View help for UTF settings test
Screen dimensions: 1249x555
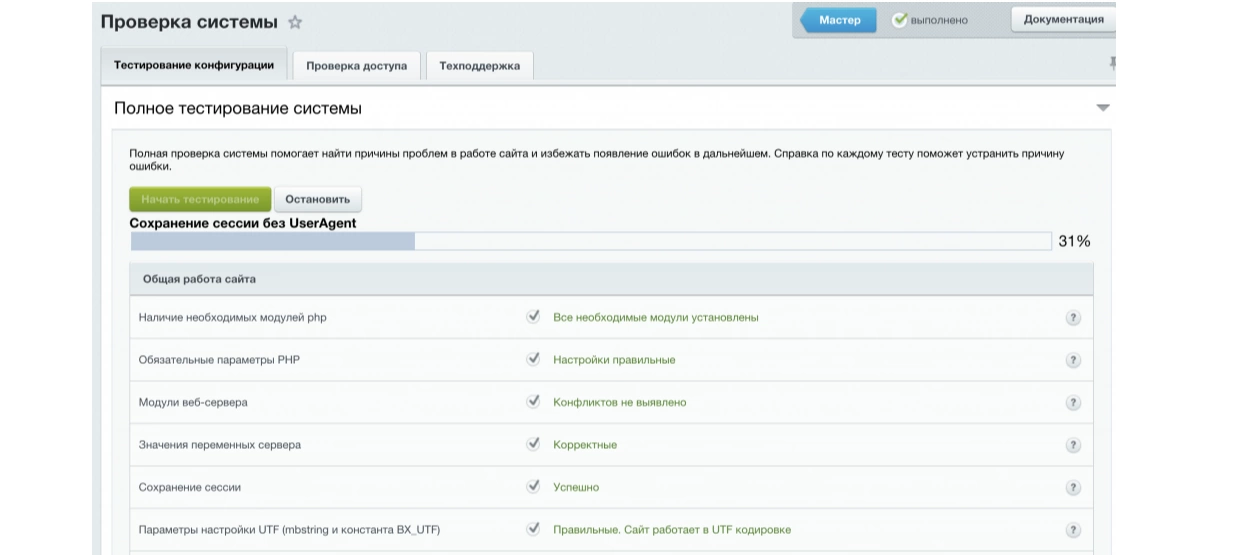(1073, 531)
